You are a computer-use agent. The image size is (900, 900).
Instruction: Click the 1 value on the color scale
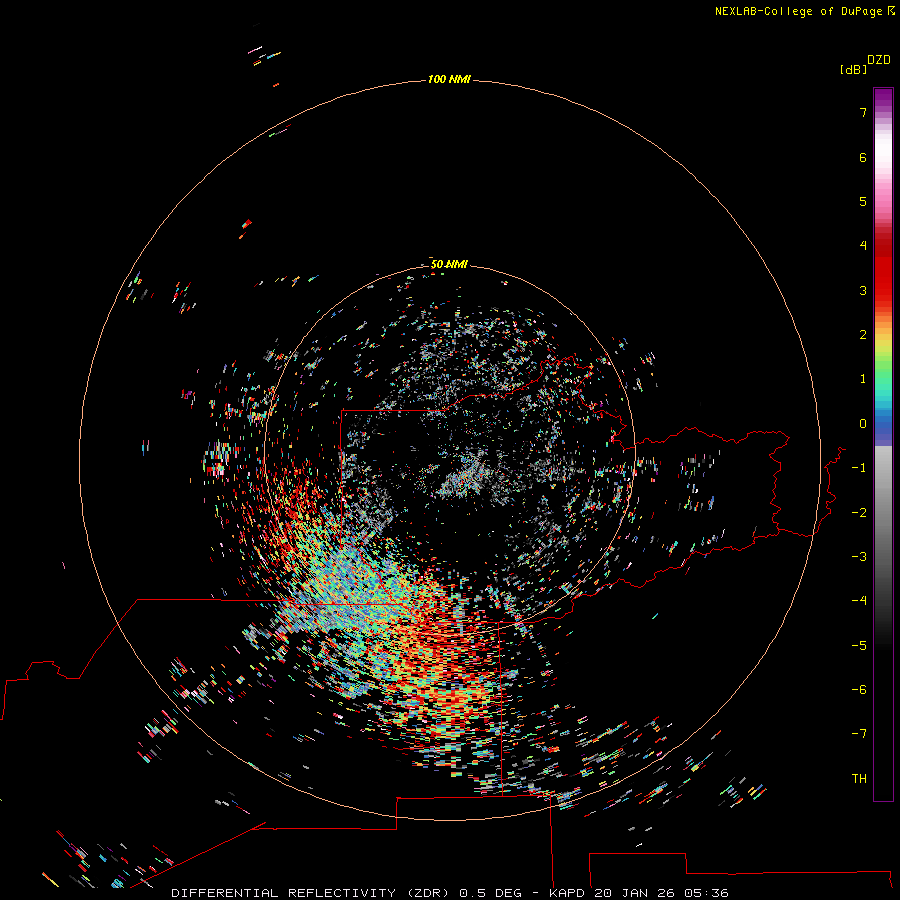pyautogui.click(x=863, y=379)
